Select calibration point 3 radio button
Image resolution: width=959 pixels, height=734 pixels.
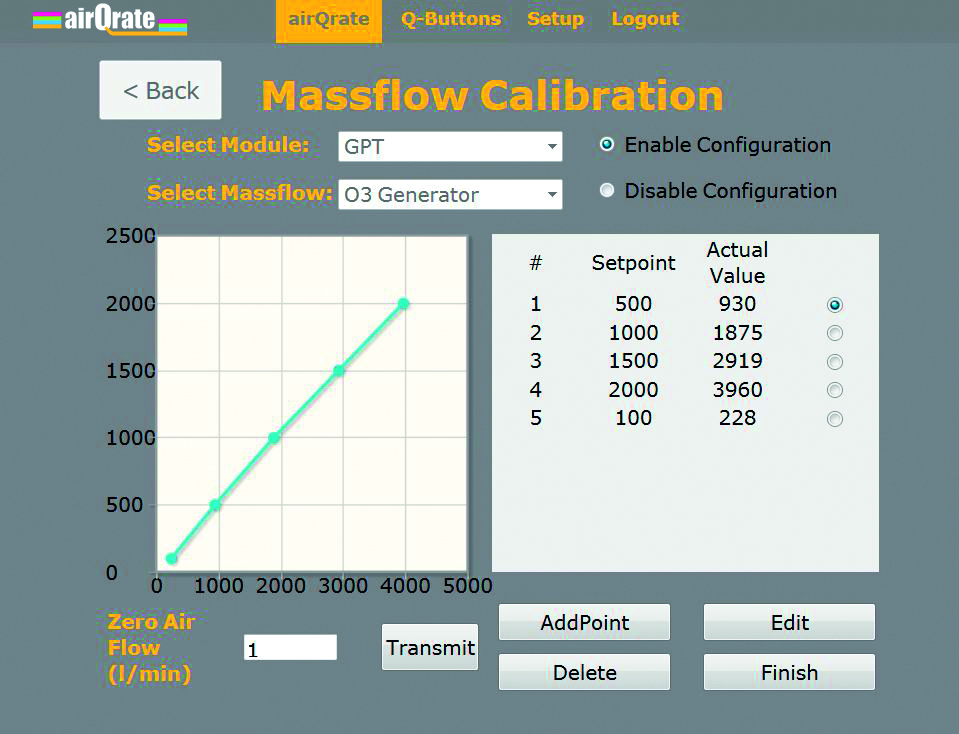point(835,361)
